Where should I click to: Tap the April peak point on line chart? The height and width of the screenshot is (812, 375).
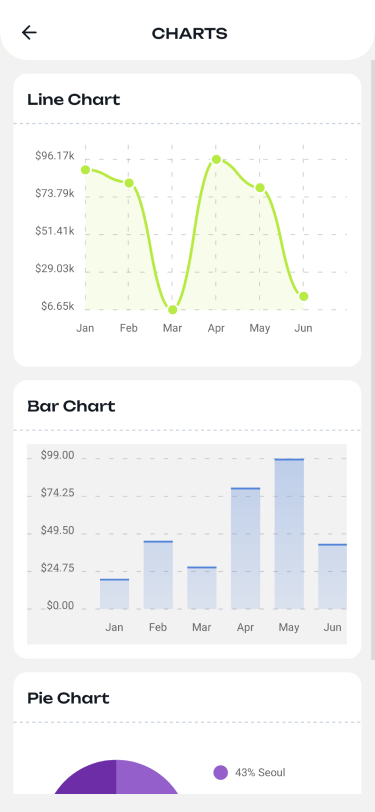(217, 160)
